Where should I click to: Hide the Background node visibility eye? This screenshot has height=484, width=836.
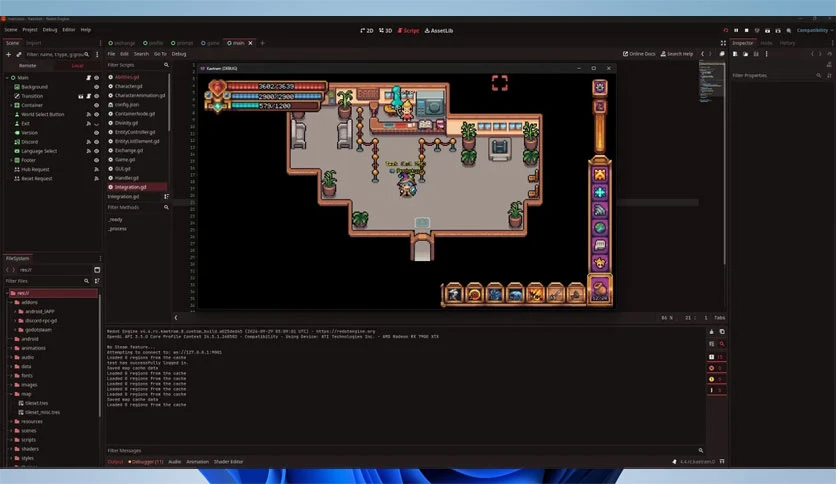pyautogui.click(x=97, y=87)
